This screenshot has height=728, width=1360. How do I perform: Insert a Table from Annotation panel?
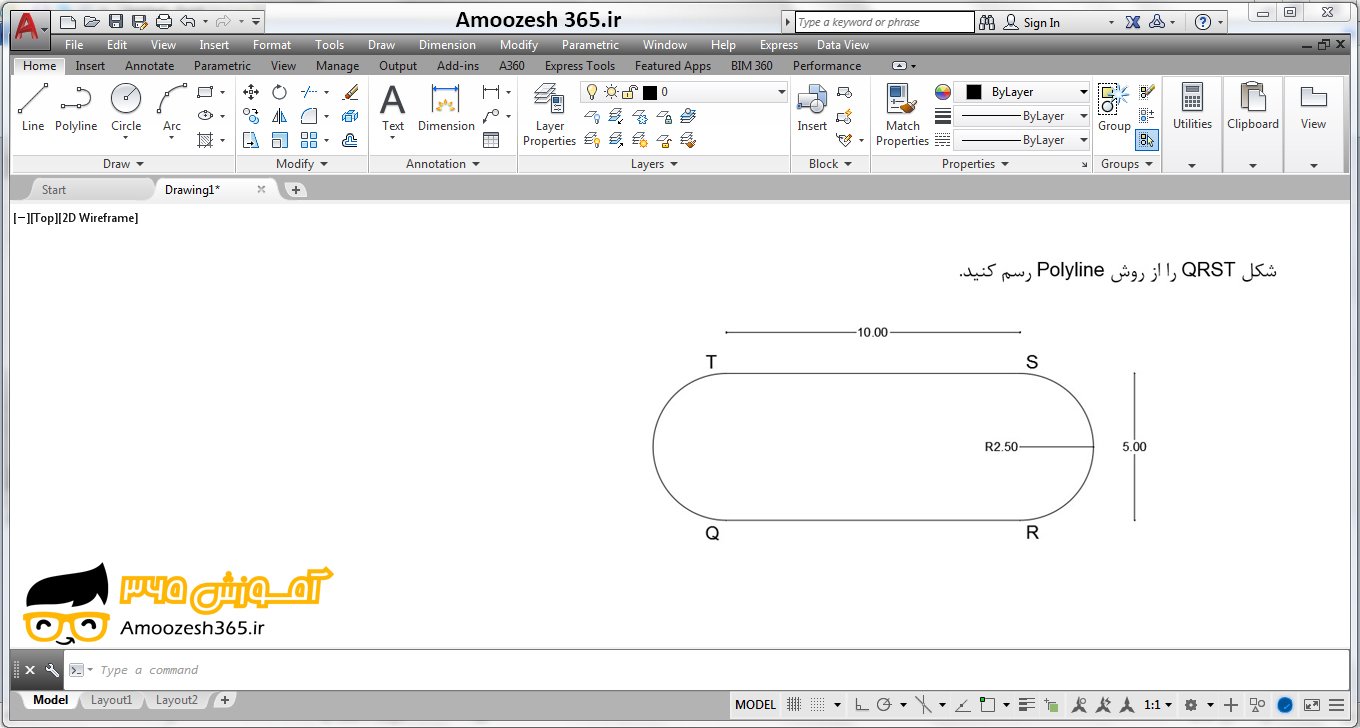coord(491,140)
